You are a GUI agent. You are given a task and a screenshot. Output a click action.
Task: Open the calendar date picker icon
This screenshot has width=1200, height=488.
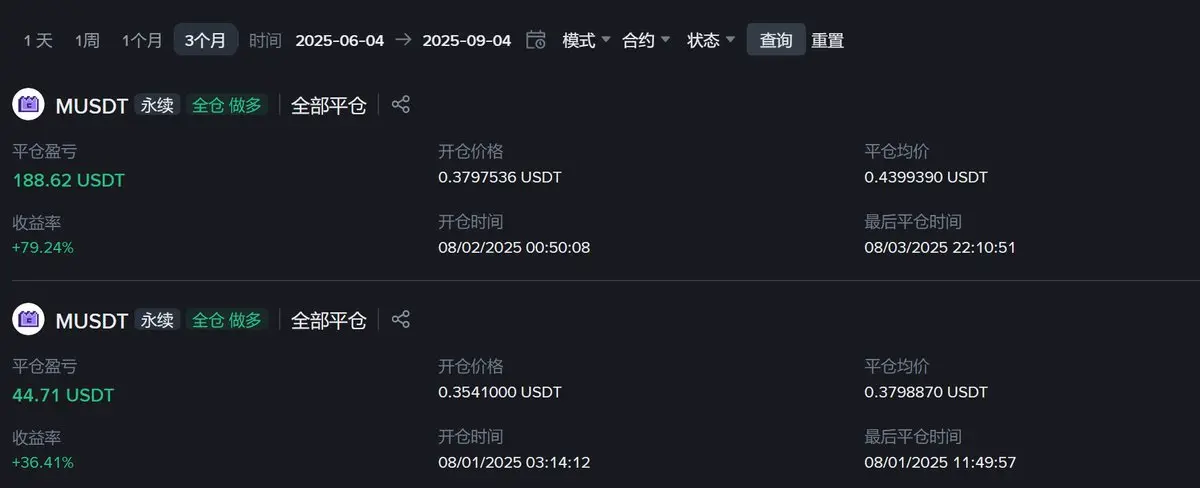pyautogui.click(x=536, y=40)
